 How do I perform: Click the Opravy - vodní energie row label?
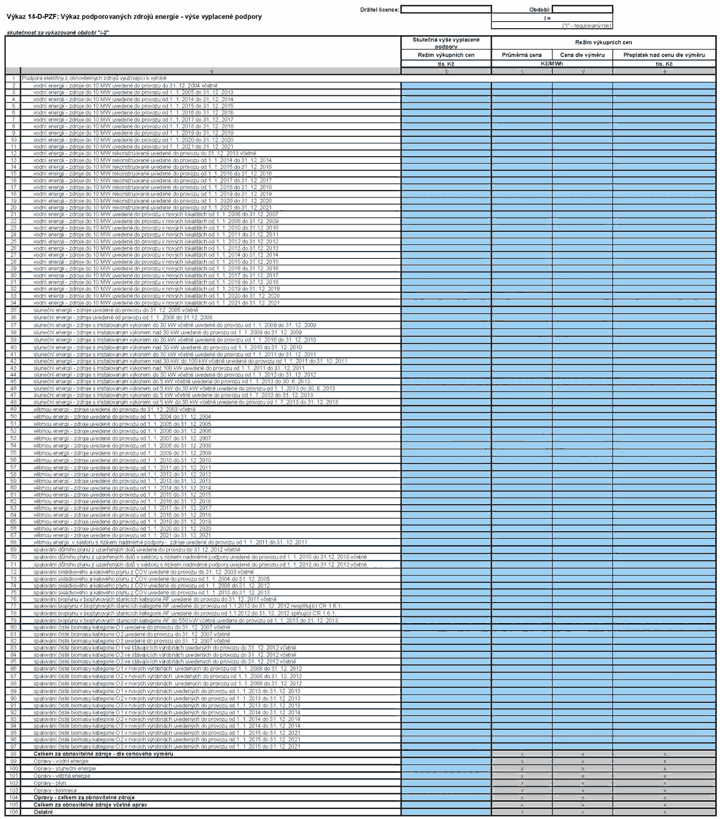click(61, 762)
